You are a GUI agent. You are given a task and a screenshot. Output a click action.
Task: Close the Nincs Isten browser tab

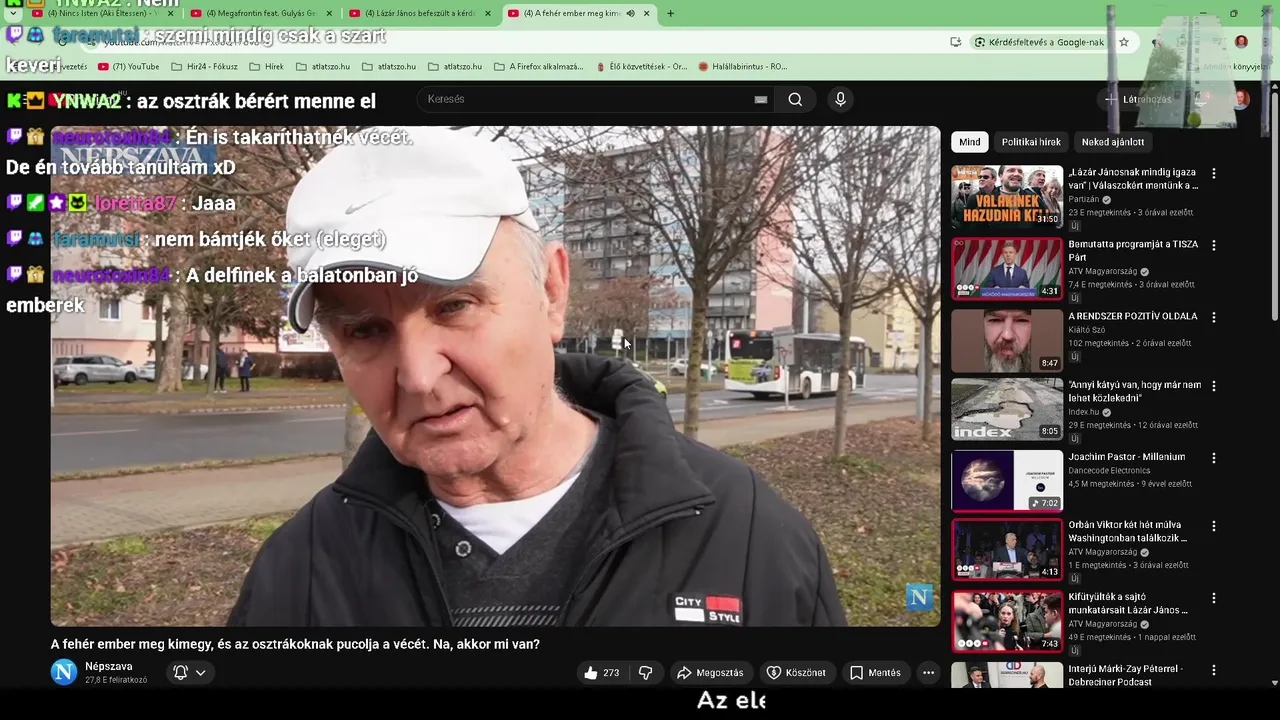(170, 14)
